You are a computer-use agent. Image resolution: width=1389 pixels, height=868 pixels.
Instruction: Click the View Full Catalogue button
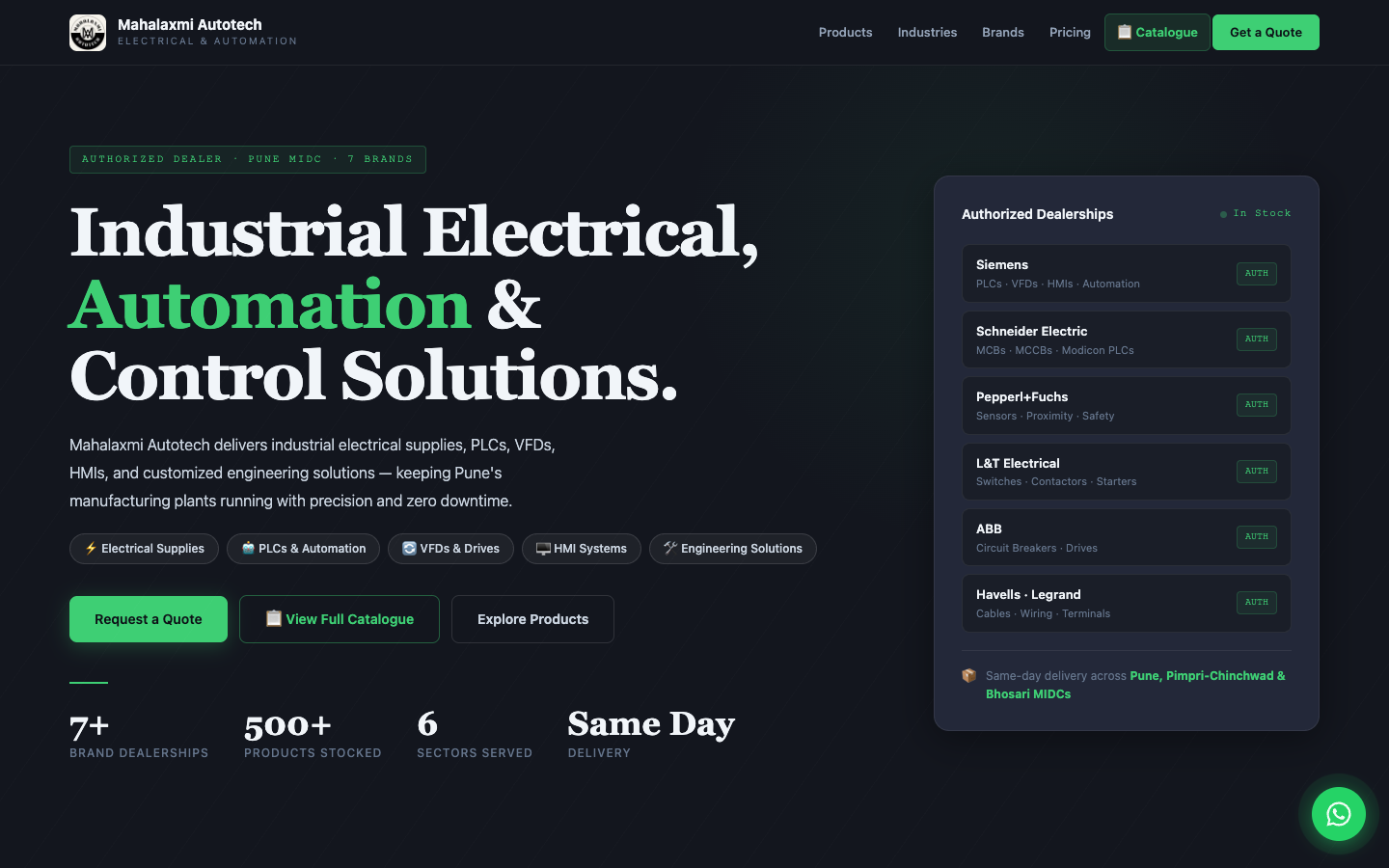click(x=340, y=619)
